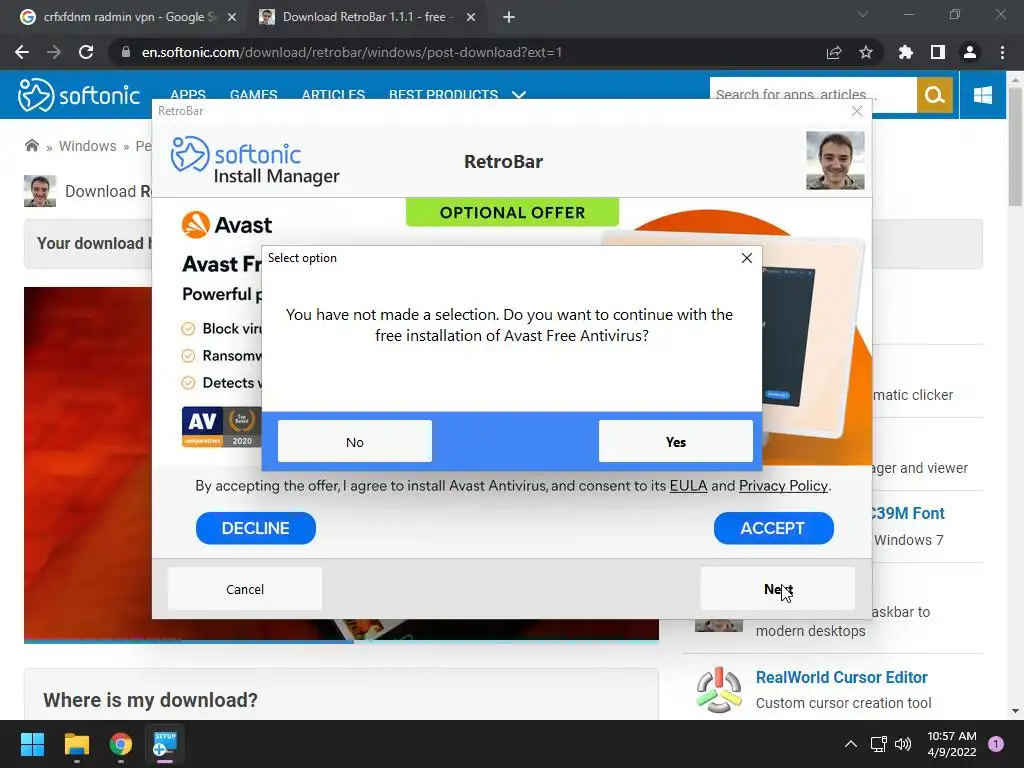Click the RetroBar thumbnail in installer header

tap(835, 161)
